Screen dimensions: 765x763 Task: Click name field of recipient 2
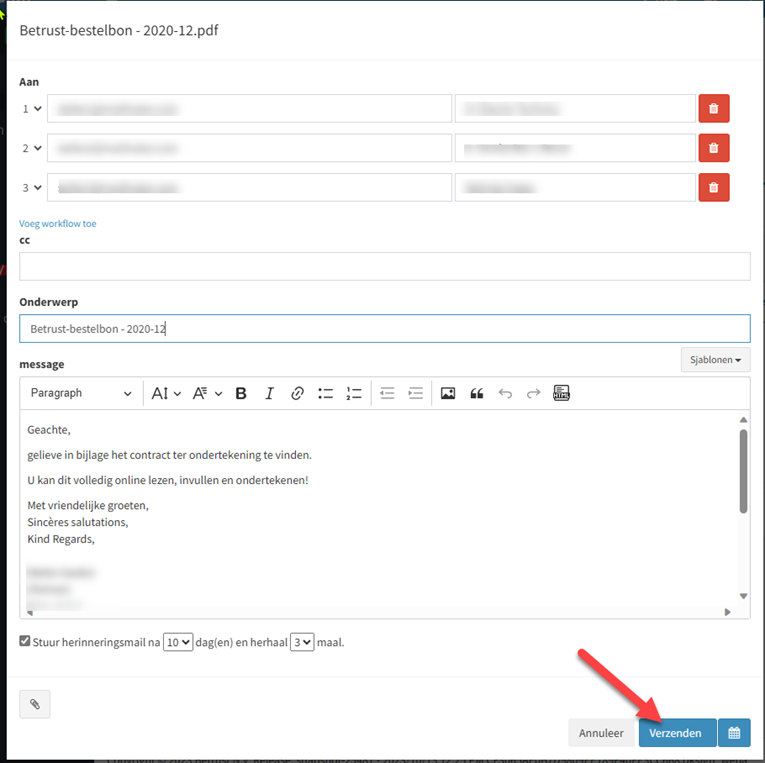tap(575, 148)
